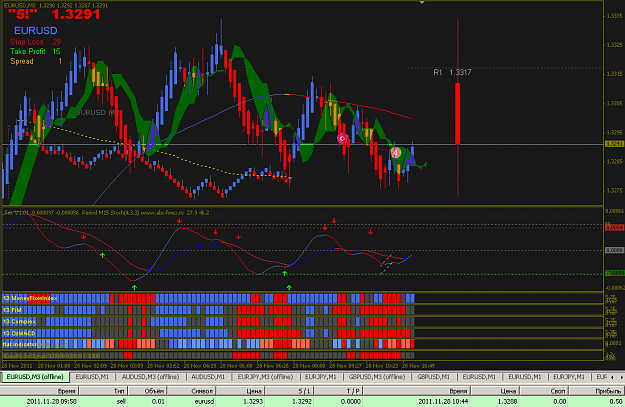Click the 13 OsMACD indicator label

(x=19, y=333)
